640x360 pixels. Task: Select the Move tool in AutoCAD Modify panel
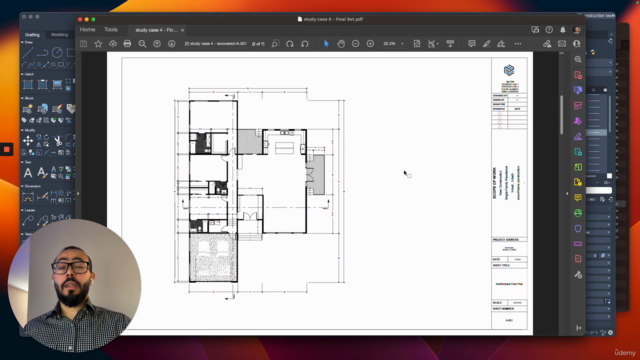click(28, 141)
